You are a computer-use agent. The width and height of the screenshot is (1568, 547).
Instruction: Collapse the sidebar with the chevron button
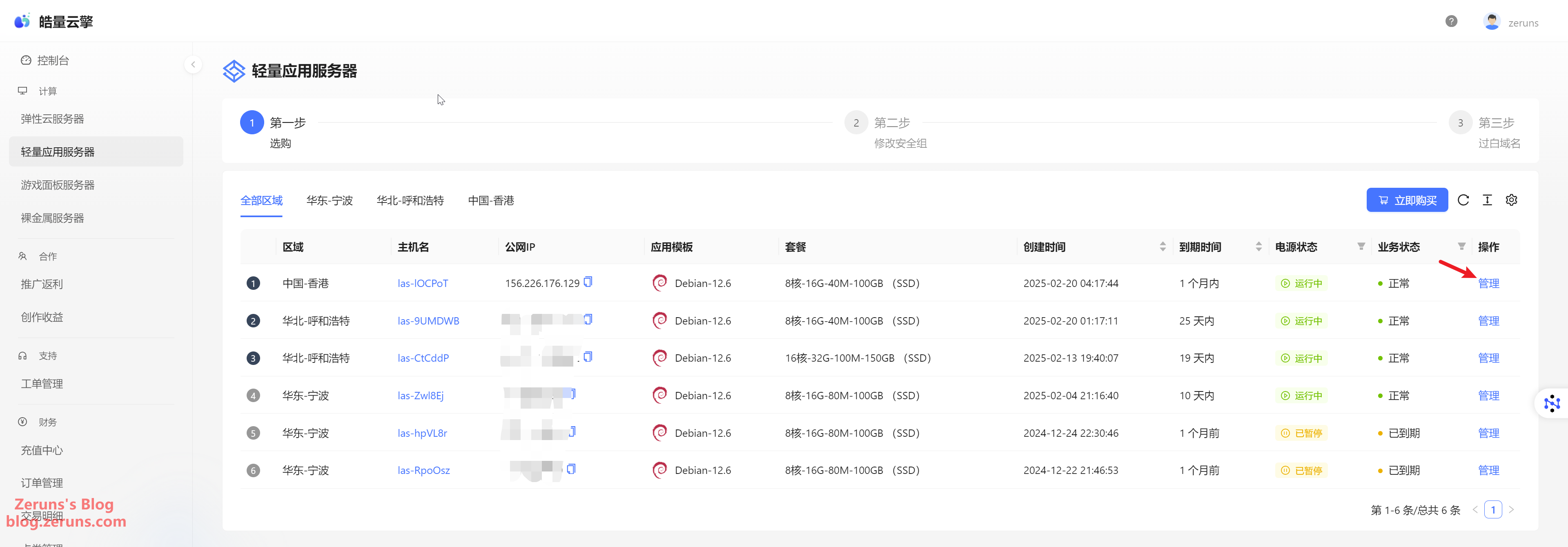[x=193, y=64]
